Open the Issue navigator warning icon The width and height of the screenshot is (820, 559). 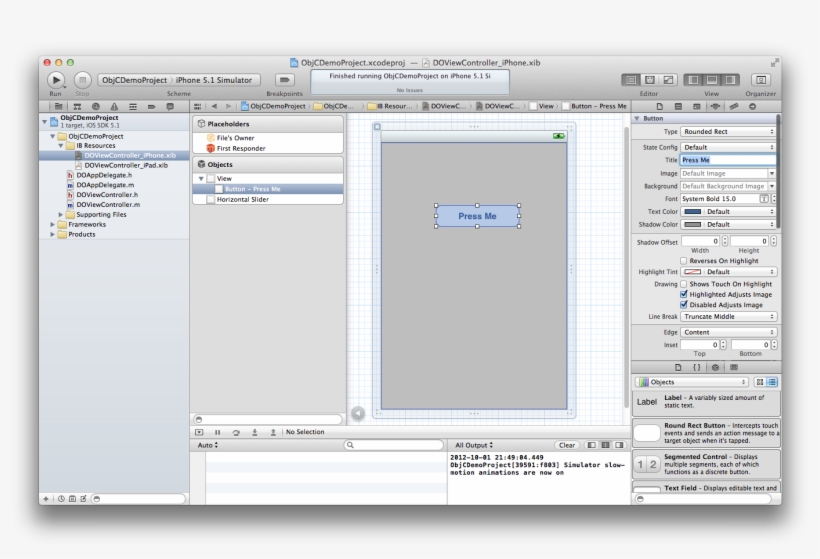114,107
